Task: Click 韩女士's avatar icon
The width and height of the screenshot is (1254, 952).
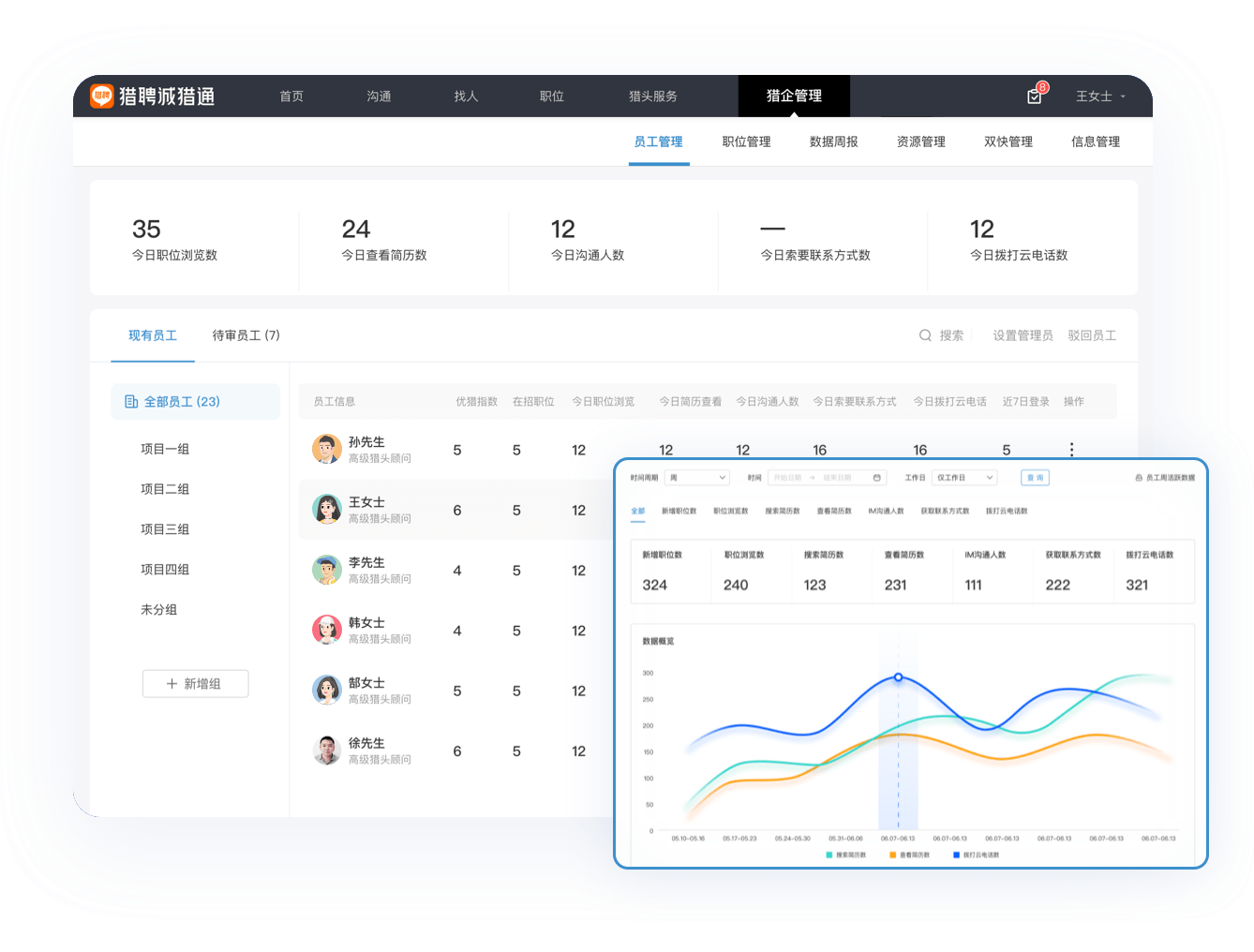Action: [327, 630]
